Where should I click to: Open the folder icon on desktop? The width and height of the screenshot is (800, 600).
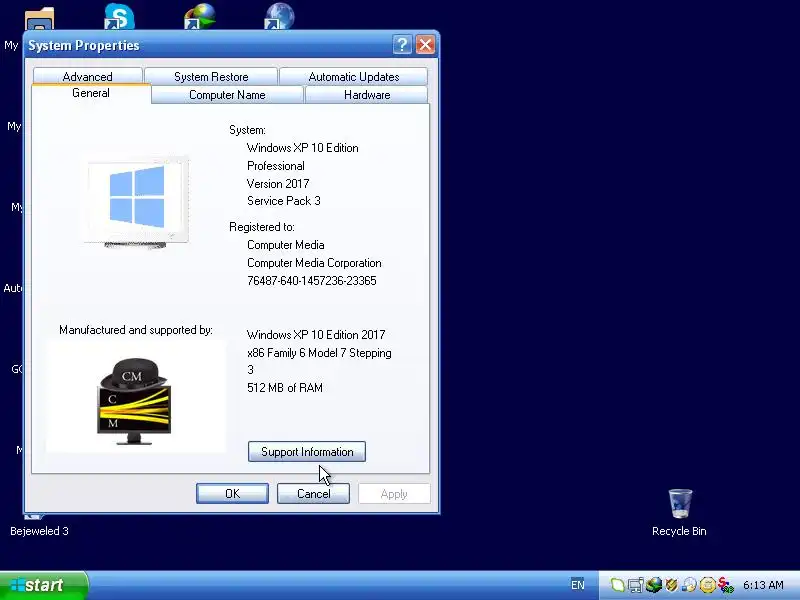pyautogui.click(x=39, y=18)
